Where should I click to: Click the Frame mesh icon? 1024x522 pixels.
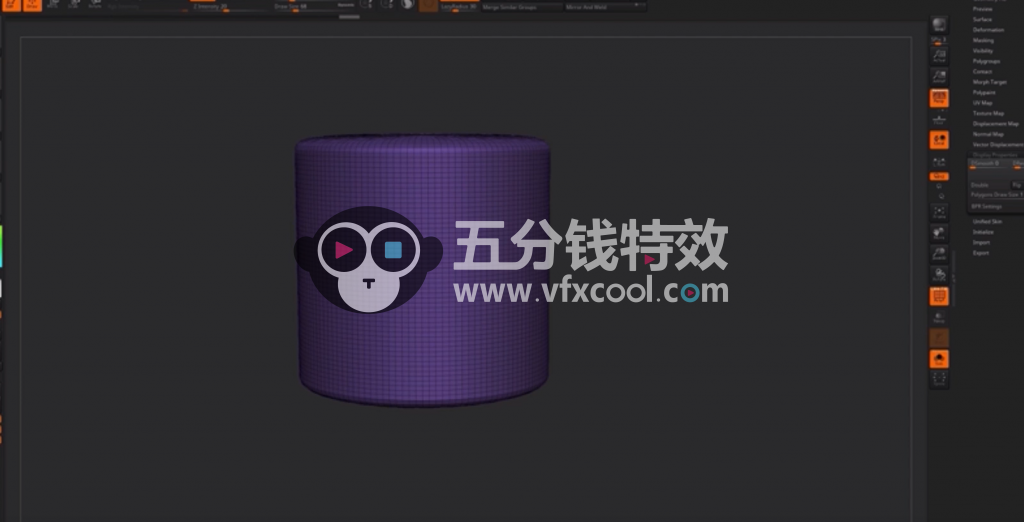[x=939, y=212]
